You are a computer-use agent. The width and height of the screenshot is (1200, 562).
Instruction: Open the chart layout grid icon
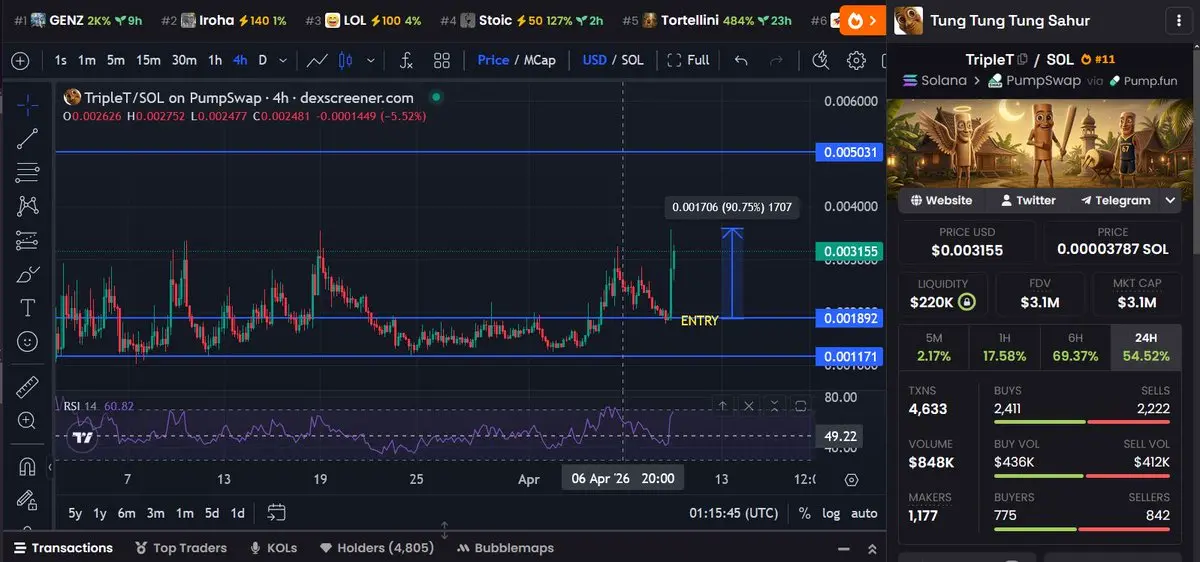441,60
